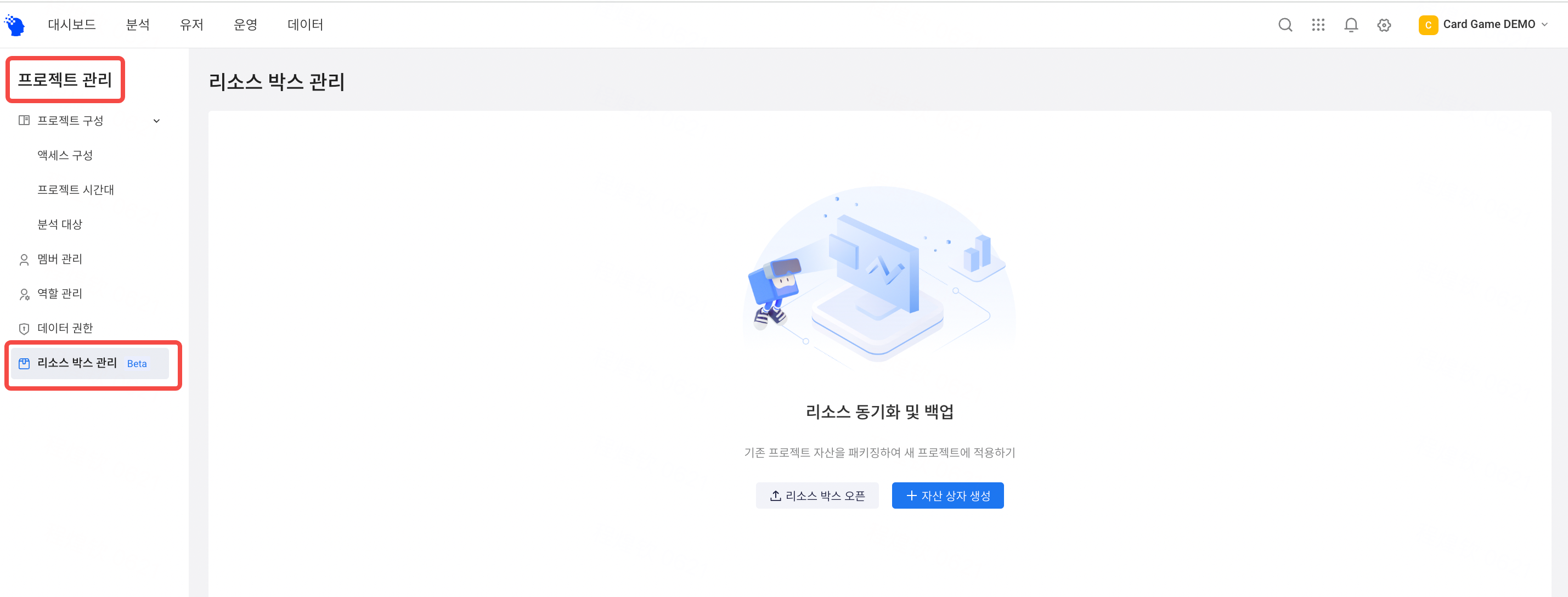Collapse the 프로젝트 구성 chevron
This screenshot has width=1568, height=597.
click(156, 121)
